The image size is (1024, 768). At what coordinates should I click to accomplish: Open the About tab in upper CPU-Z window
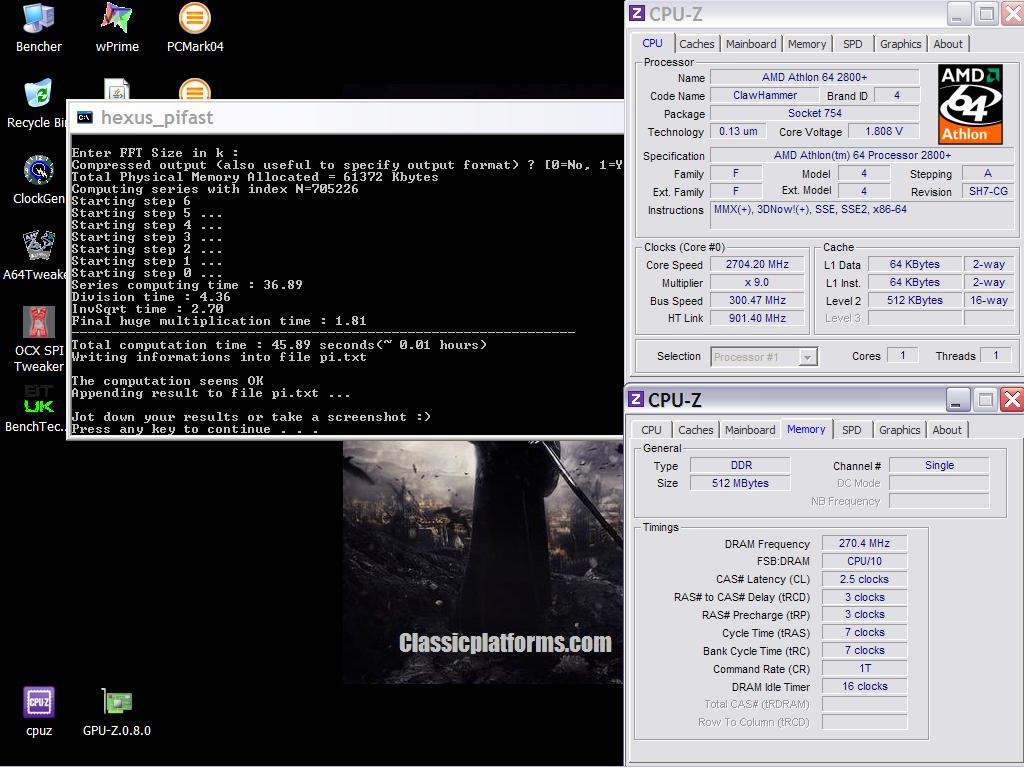coord(948,44)
